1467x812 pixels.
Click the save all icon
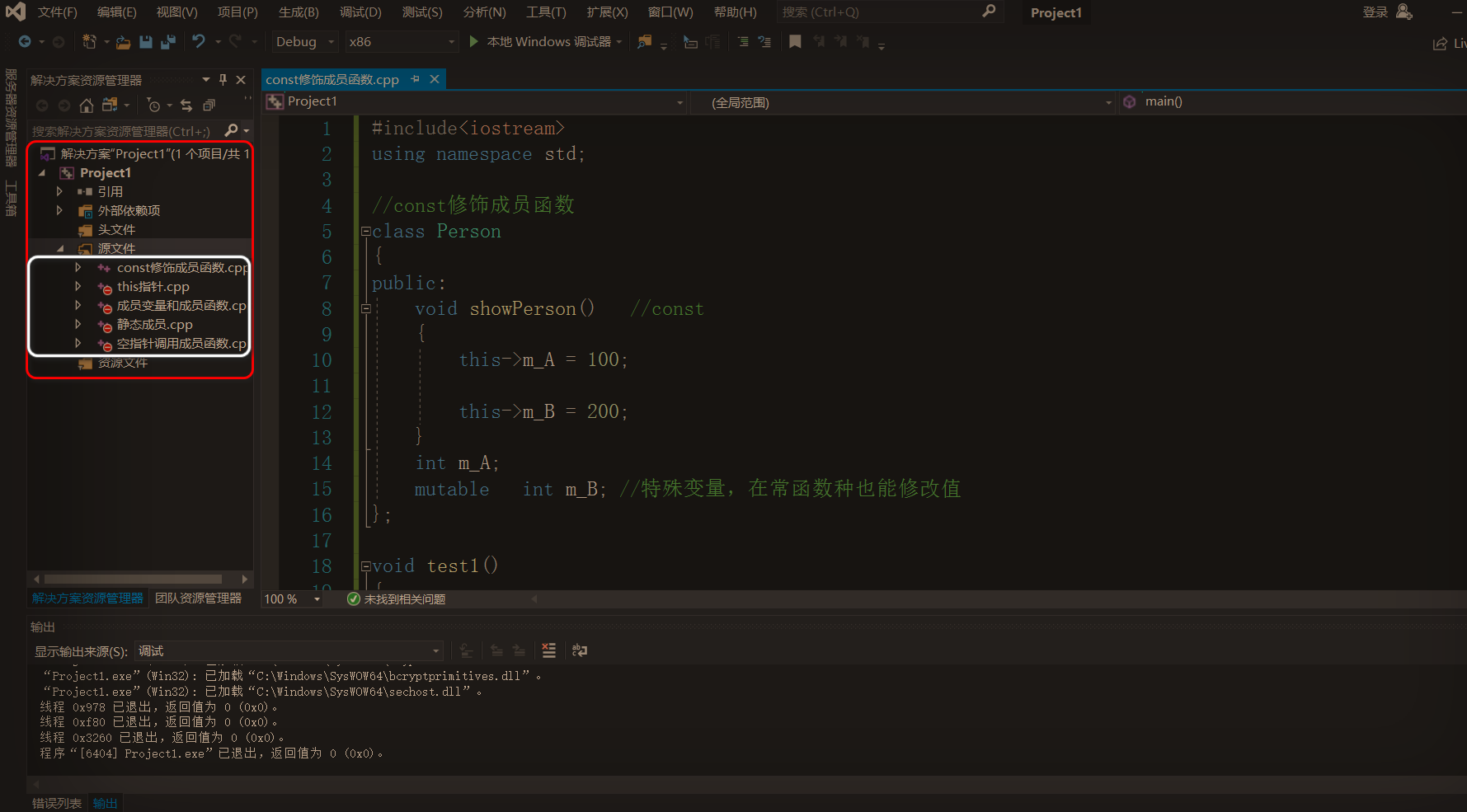point(168,41)
